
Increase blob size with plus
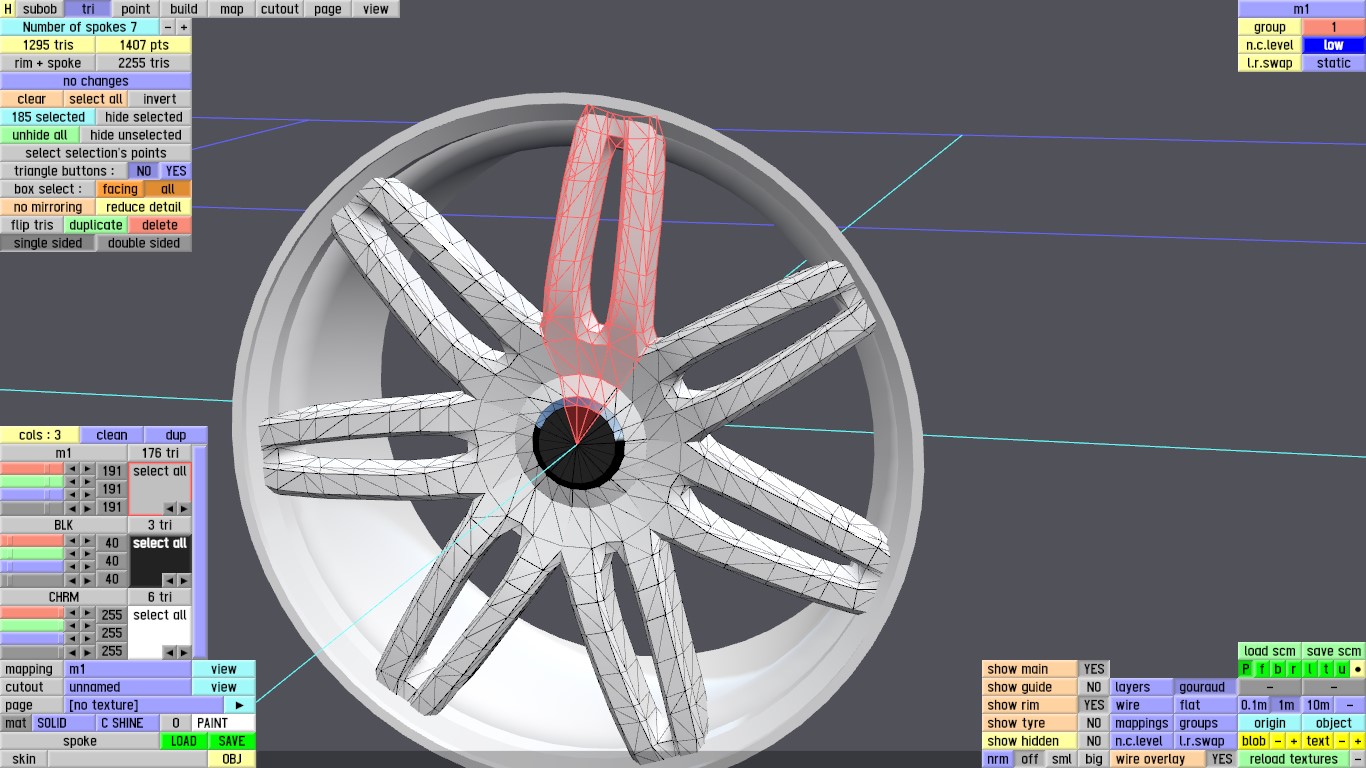pyautogui.click(x=1294, y=741)
